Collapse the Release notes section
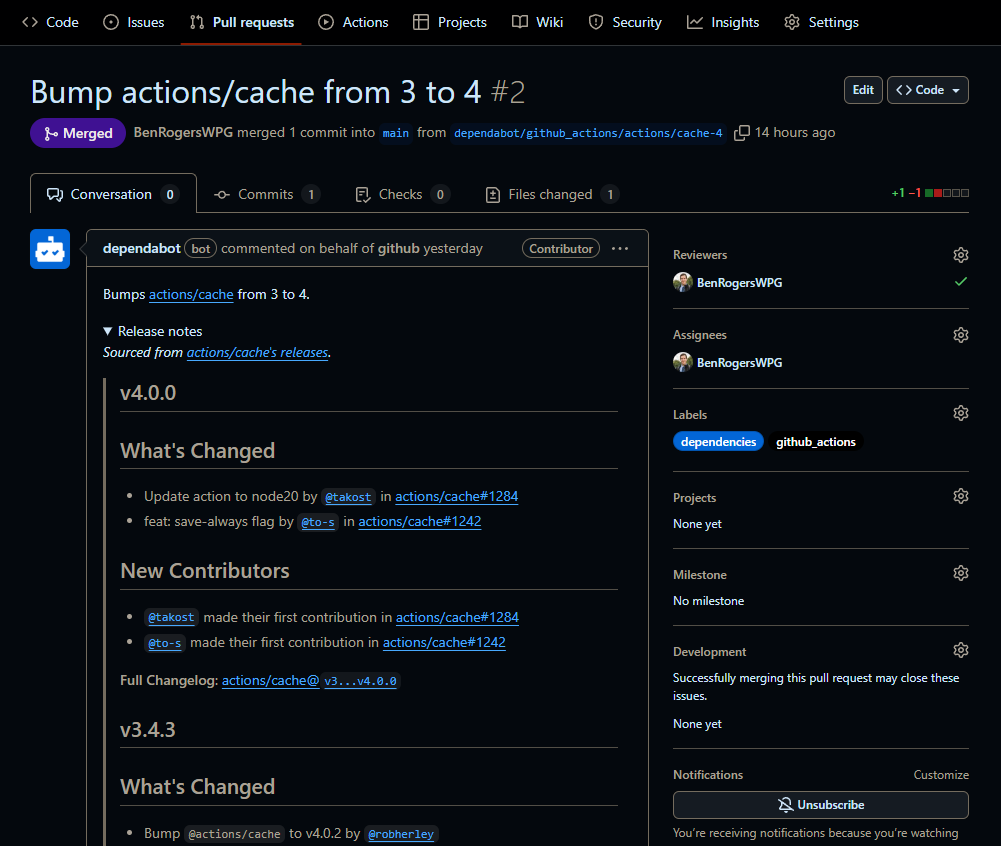This screenshot has width=1001, height=846. (153, 331)
